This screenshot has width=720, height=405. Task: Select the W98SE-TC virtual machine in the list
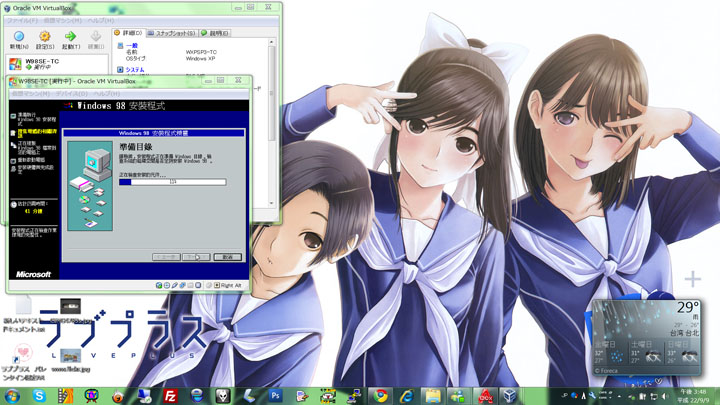coord(57,64)
